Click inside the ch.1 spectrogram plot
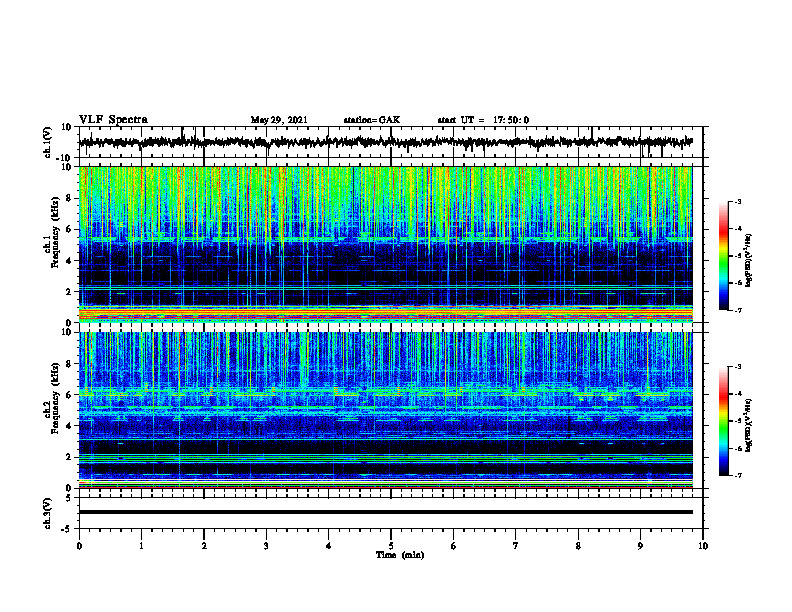Screen dimensions: 792x612 [x=386, y=244]
